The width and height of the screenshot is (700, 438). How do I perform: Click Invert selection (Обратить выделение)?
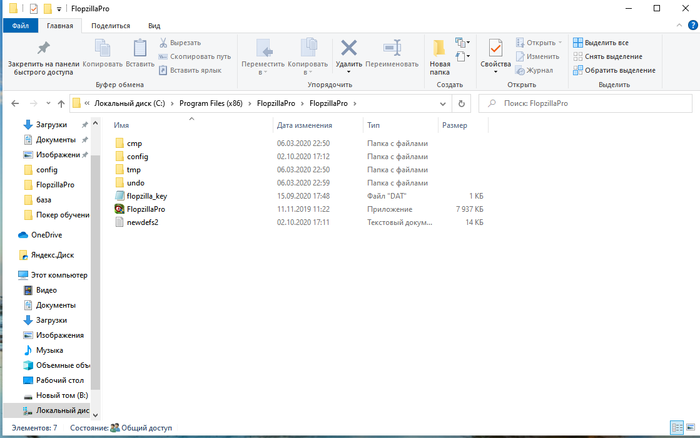614,71
